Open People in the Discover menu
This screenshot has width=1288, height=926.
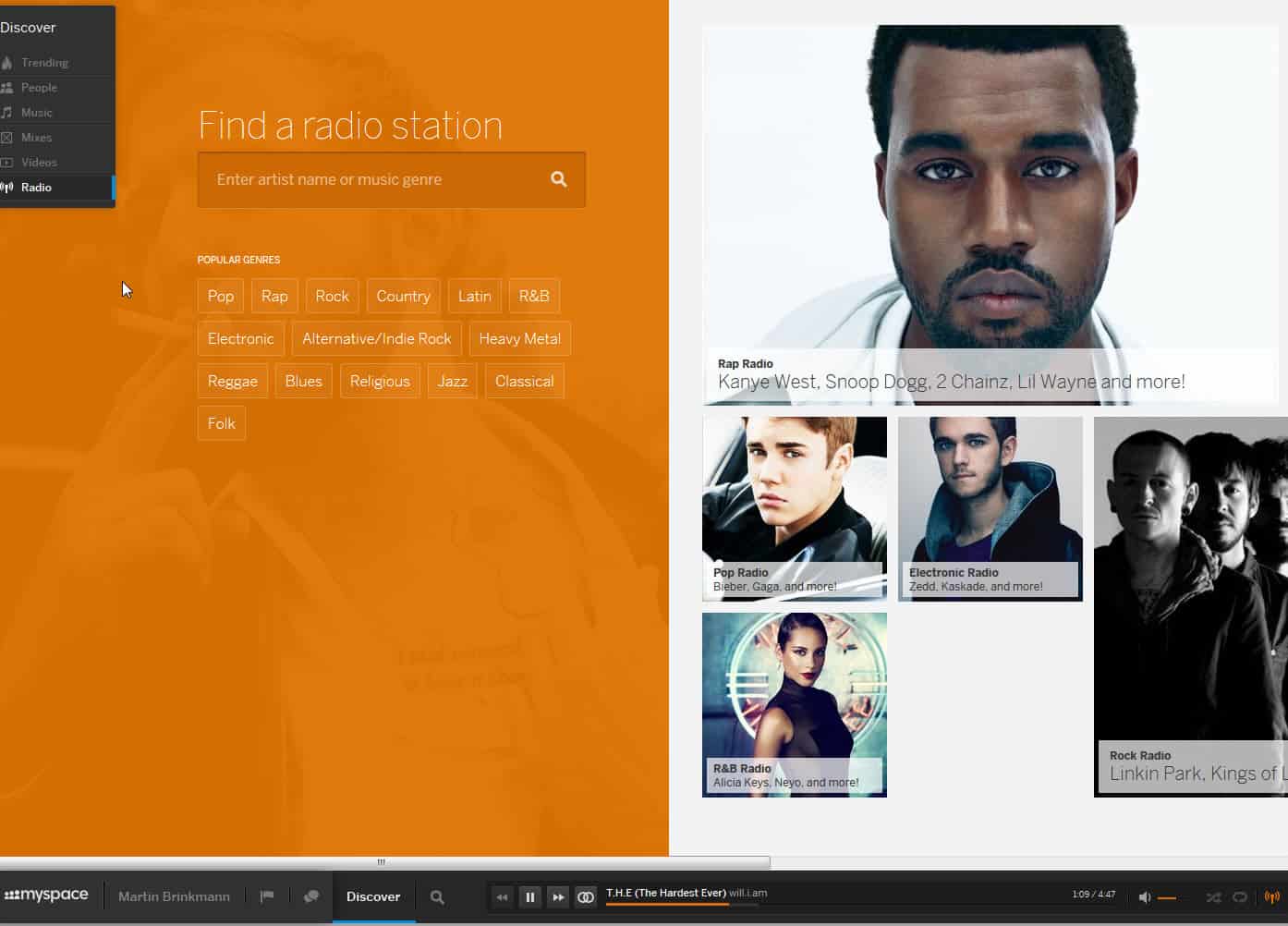(x=55, y=88)
